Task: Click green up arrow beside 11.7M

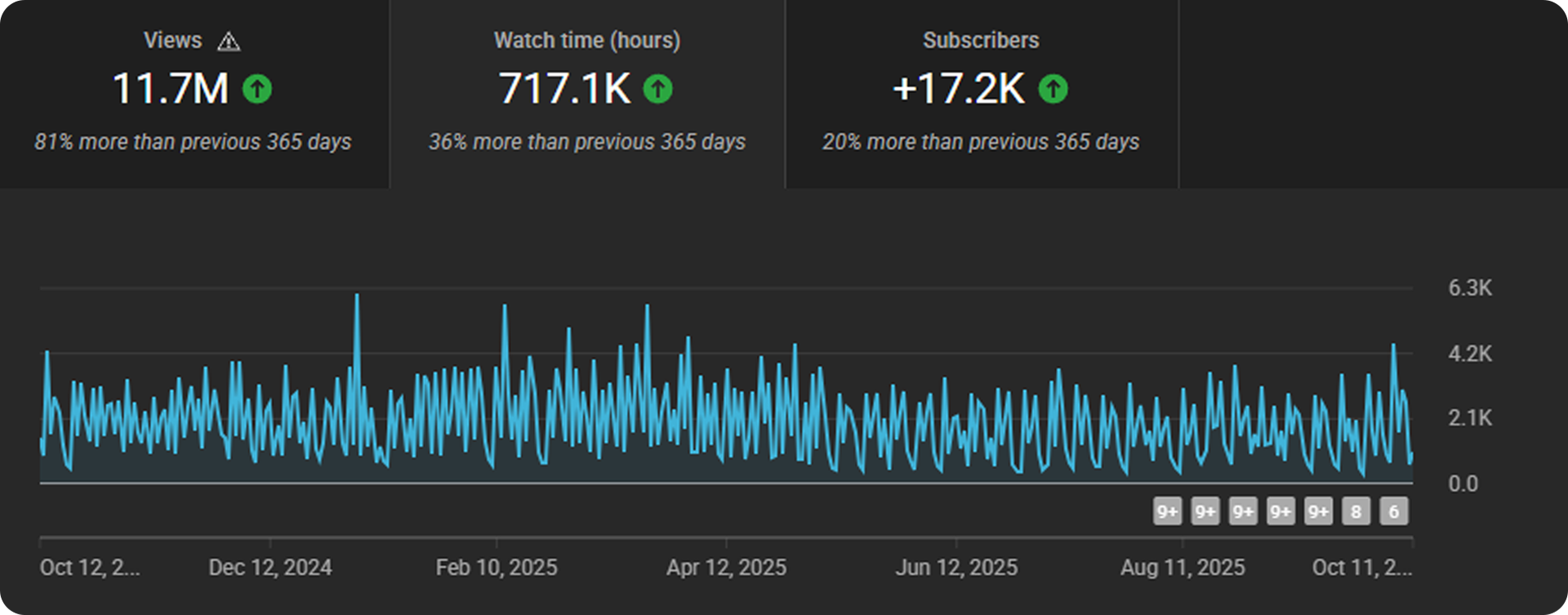Action: pos(257,89)
